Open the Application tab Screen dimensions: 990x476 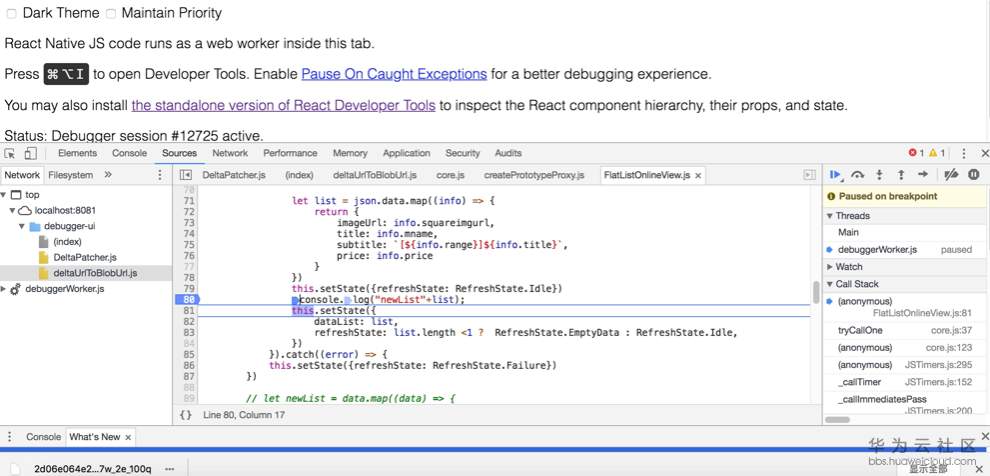coord(406,153)
